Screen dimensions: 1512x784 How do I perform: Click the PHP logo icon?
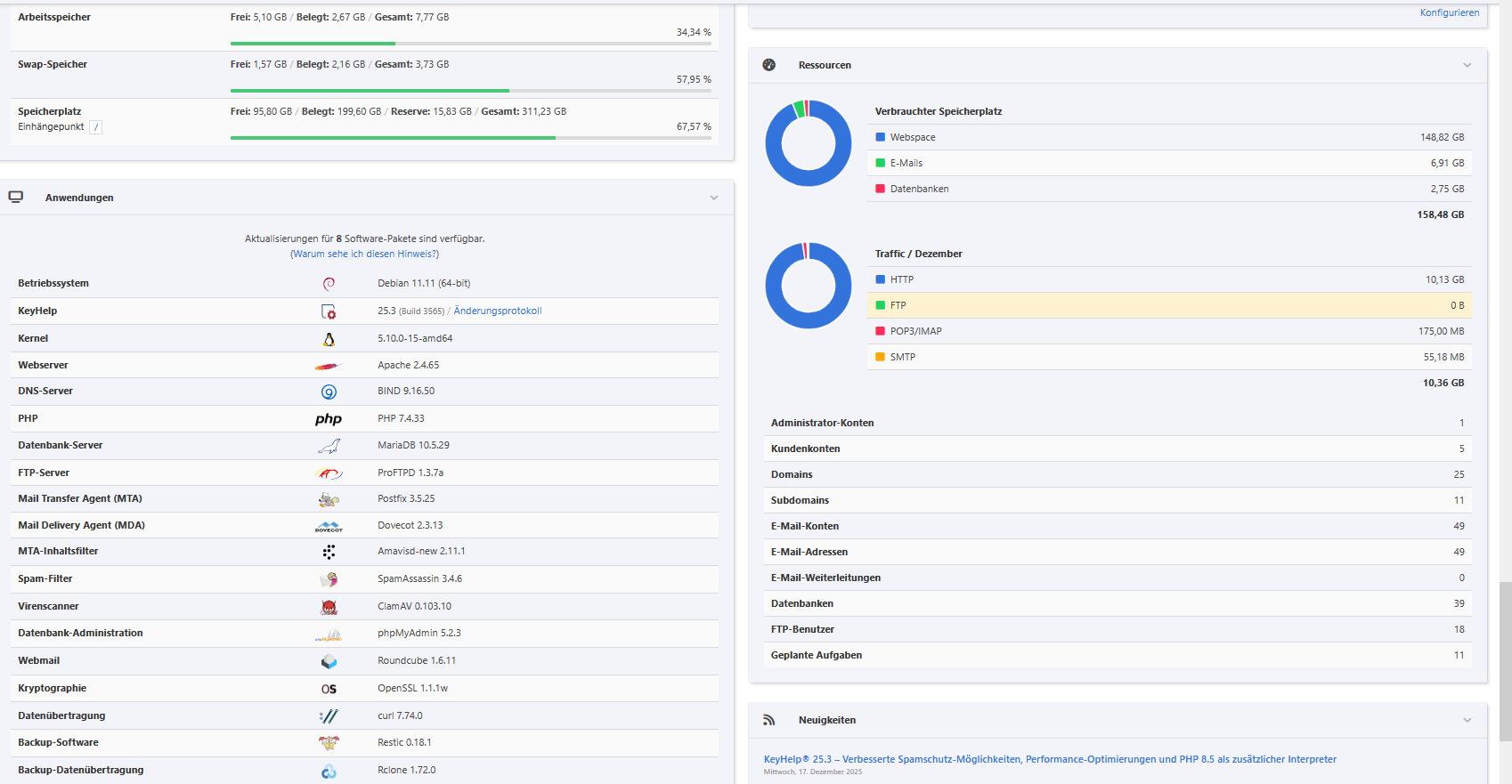pyautogui.click(x=329, y=419)
